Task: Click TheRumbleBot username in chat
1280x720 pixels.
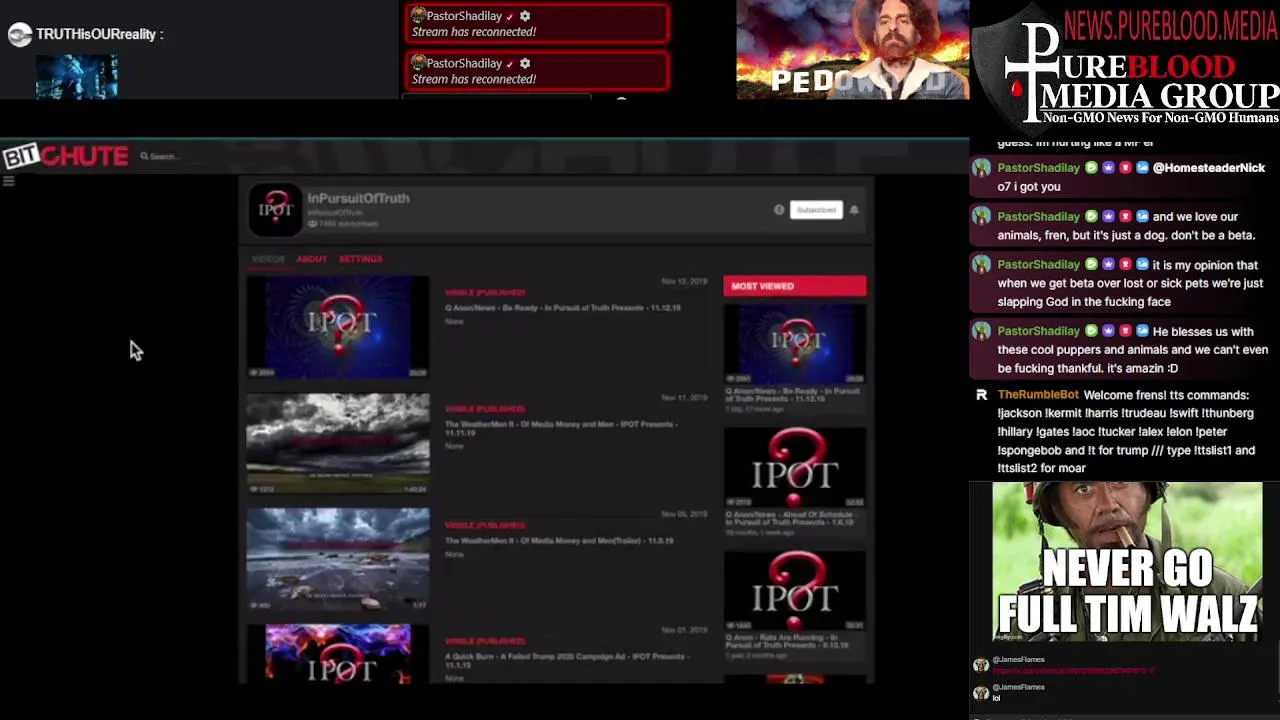Action: (x=1038, y=395)
